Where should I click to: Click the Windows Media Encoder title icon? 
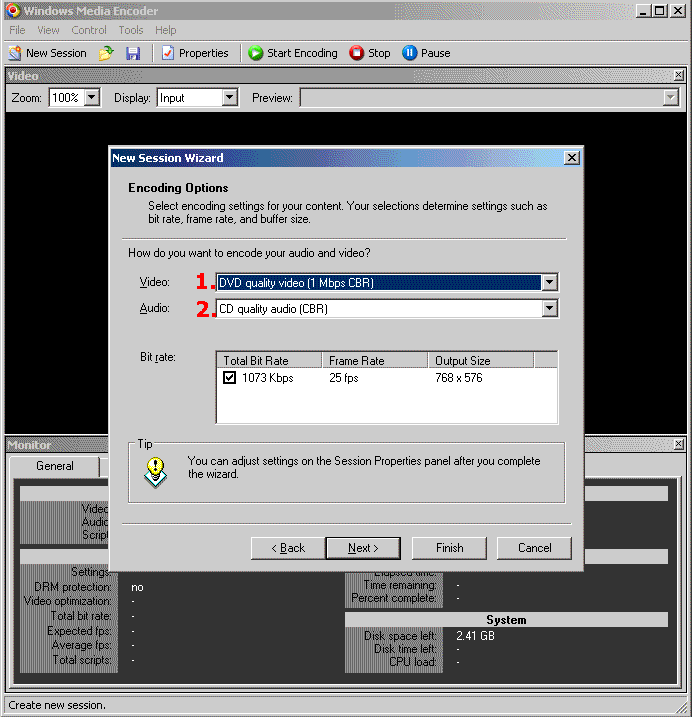13,10
